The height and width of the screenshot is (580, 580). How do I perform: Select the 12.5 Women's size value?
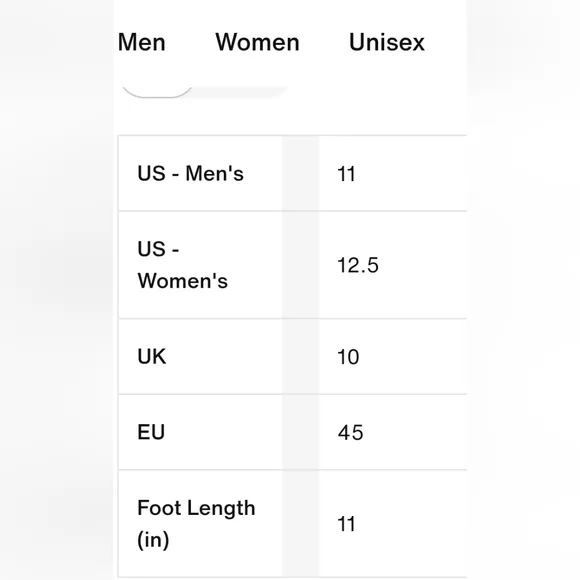coord(358,265)
